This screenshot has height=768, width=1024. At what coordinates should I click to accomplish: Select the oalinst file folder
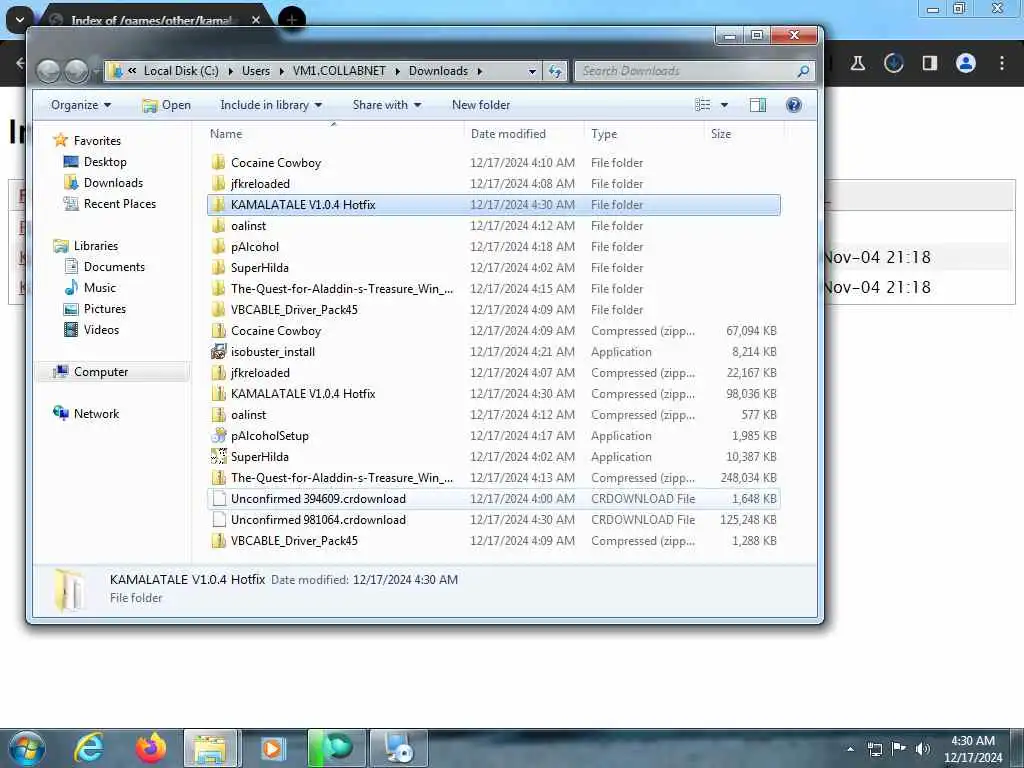[494, 226]
